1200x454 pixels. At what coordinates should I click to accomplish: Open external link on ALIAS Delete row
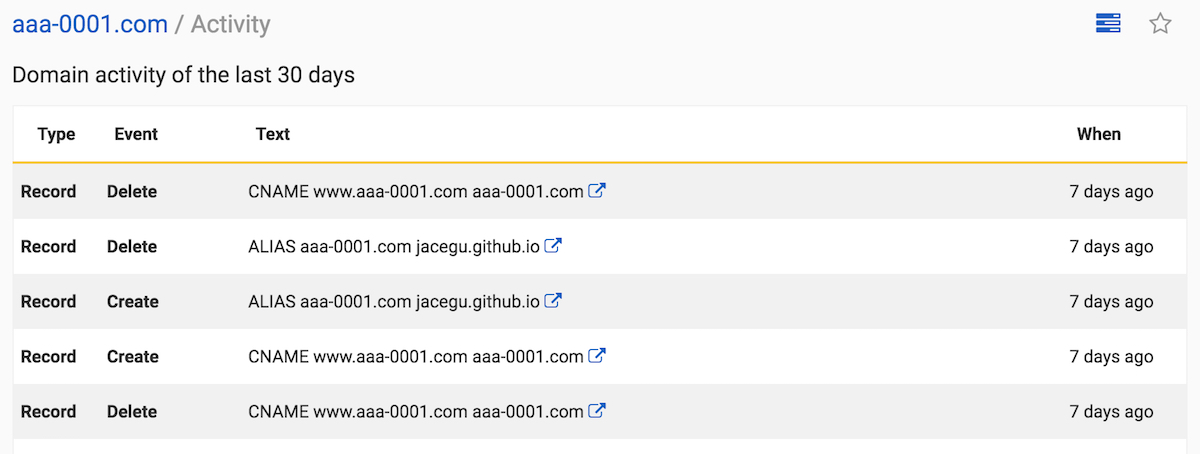point(553,246)
